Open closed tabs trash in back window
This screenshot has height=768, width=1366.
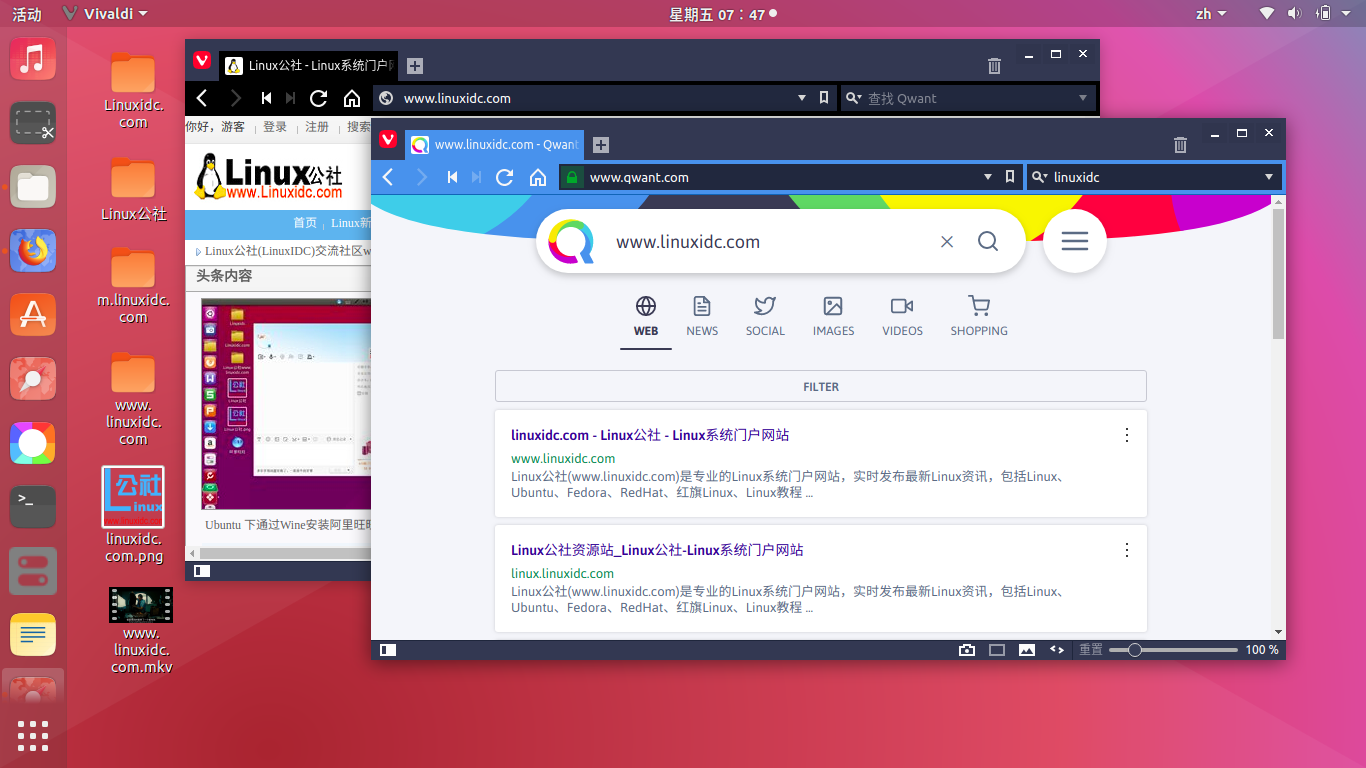(x=994, y=66)
